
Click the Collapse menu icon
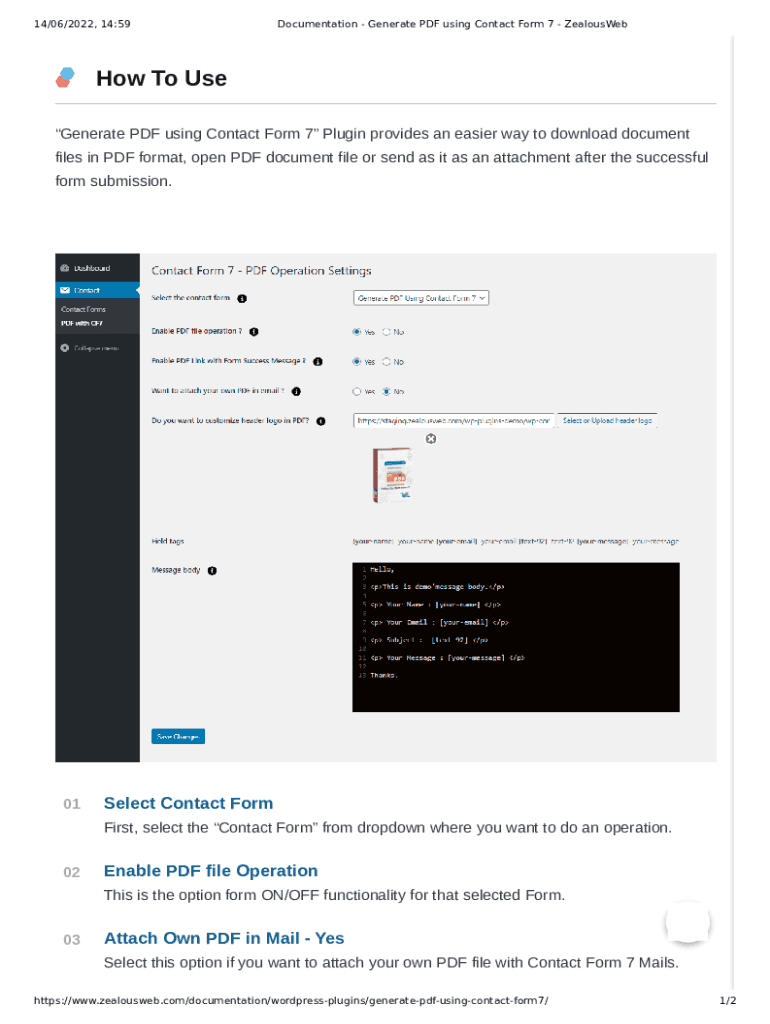point(64,348)
